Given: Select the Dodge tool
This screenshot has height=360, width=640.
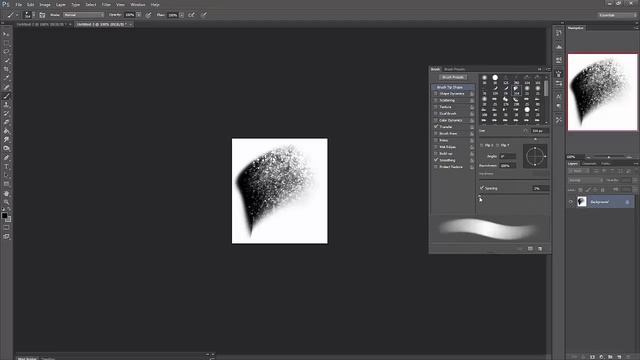Looking at the screenshot, I should [6, 149].
